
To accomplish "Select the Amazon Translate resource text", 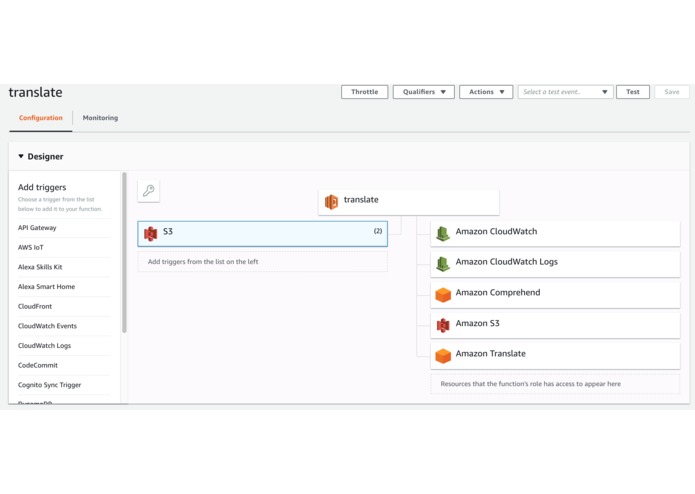I will (x=491, y=354).
